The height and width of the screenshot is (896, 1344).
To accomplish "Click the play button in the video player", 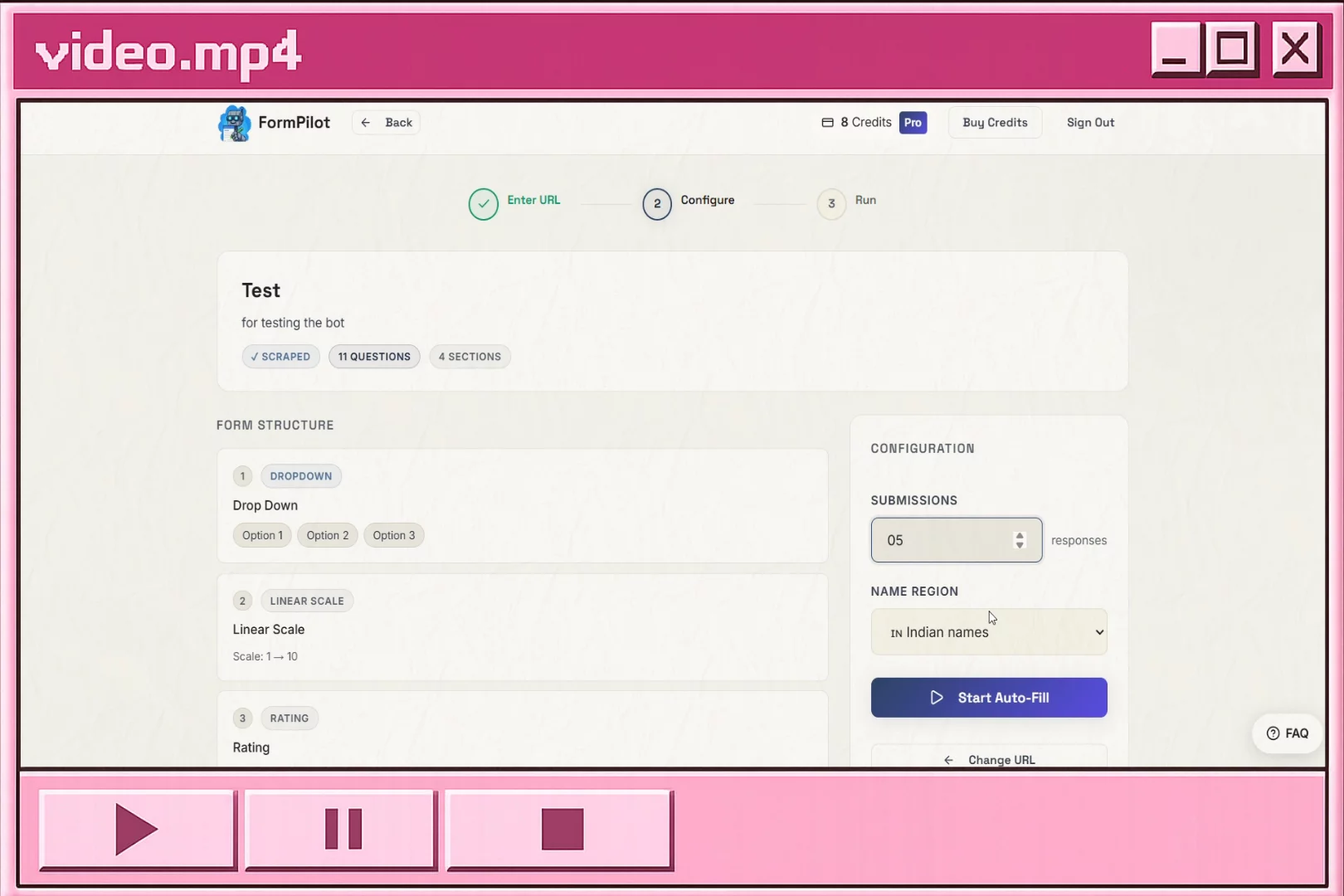I will (x=138, y=829).
